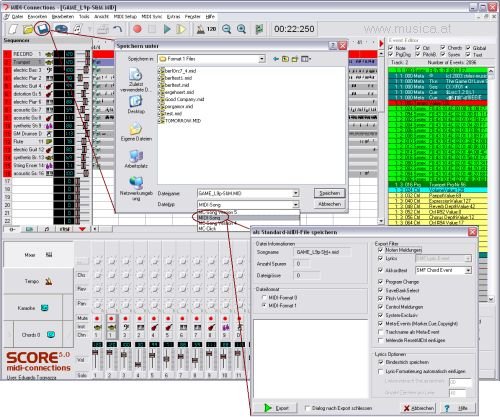Click the Tempo panel button
This screenshot has height=417, width=500.
coord(38,281)
